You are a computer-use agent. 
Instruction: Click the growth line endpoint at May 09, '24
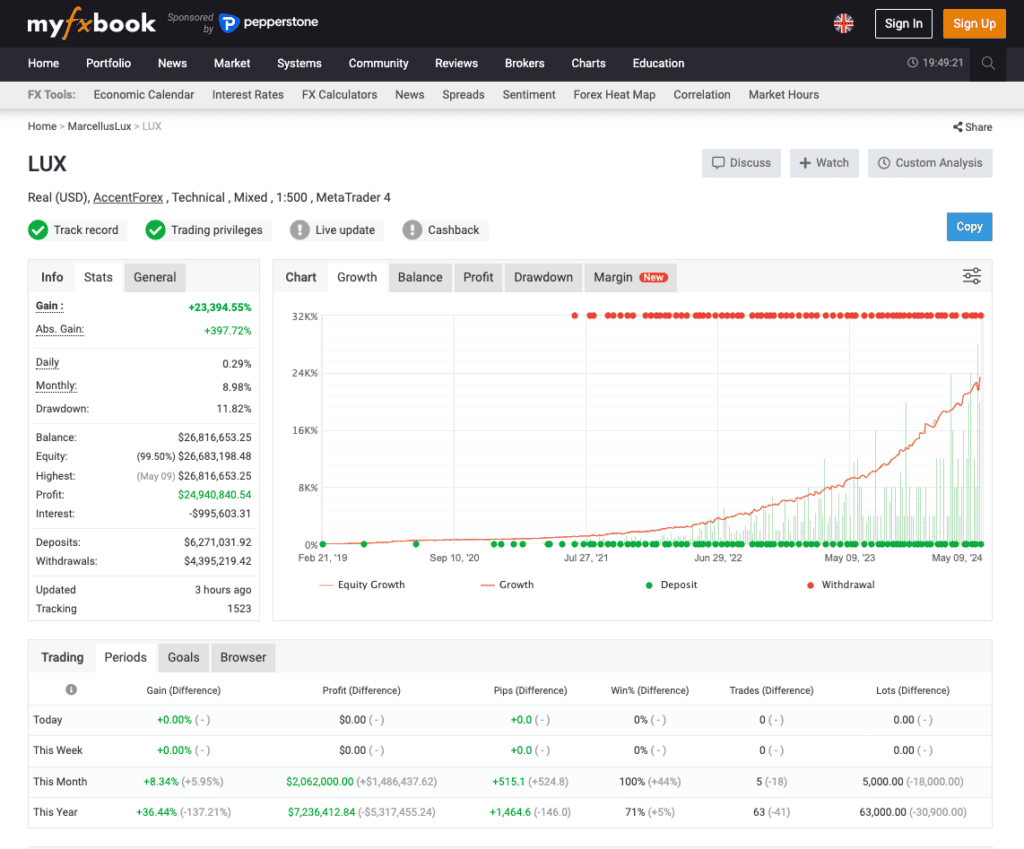tap(980, 378)
